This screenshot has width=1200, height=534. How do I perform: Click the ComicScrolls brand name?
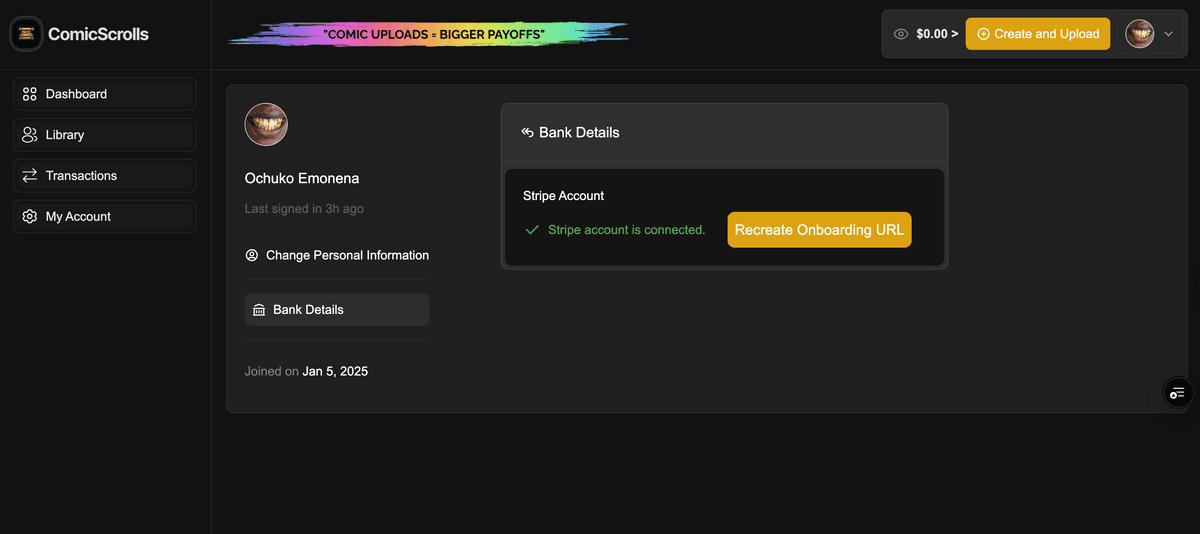(98, 34)
